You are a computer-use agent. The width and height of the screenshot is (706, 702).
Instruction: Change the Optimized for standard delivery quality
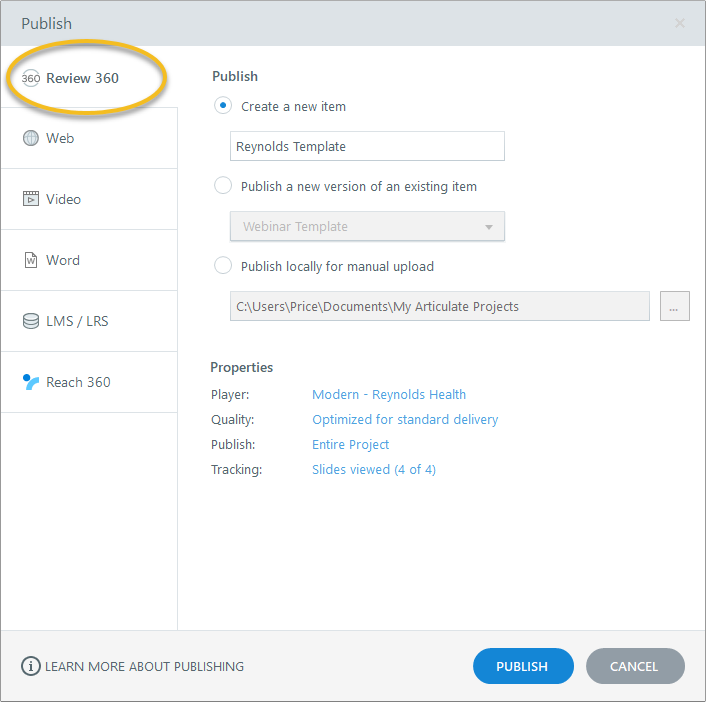click(405, 420)
